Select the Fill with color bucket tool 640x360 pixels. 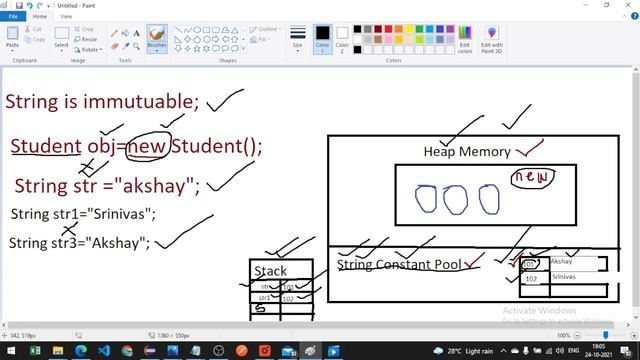[125, 33]
